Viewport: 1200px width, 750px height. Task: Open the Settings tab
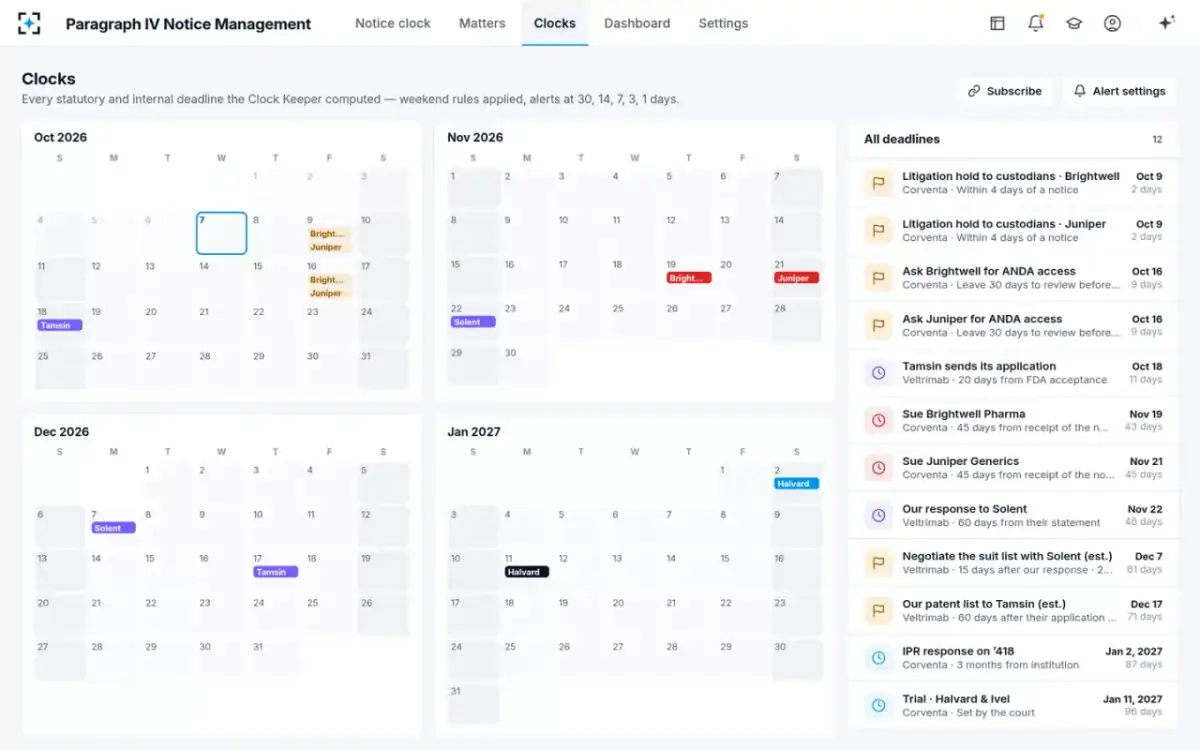pyautogui.click(x=723, y=23)
